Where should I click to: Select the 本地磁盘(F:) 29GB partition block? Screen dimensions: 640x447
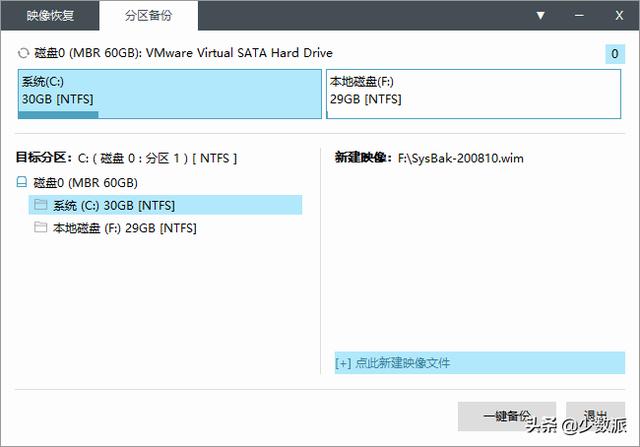click(x=473, y=94)
